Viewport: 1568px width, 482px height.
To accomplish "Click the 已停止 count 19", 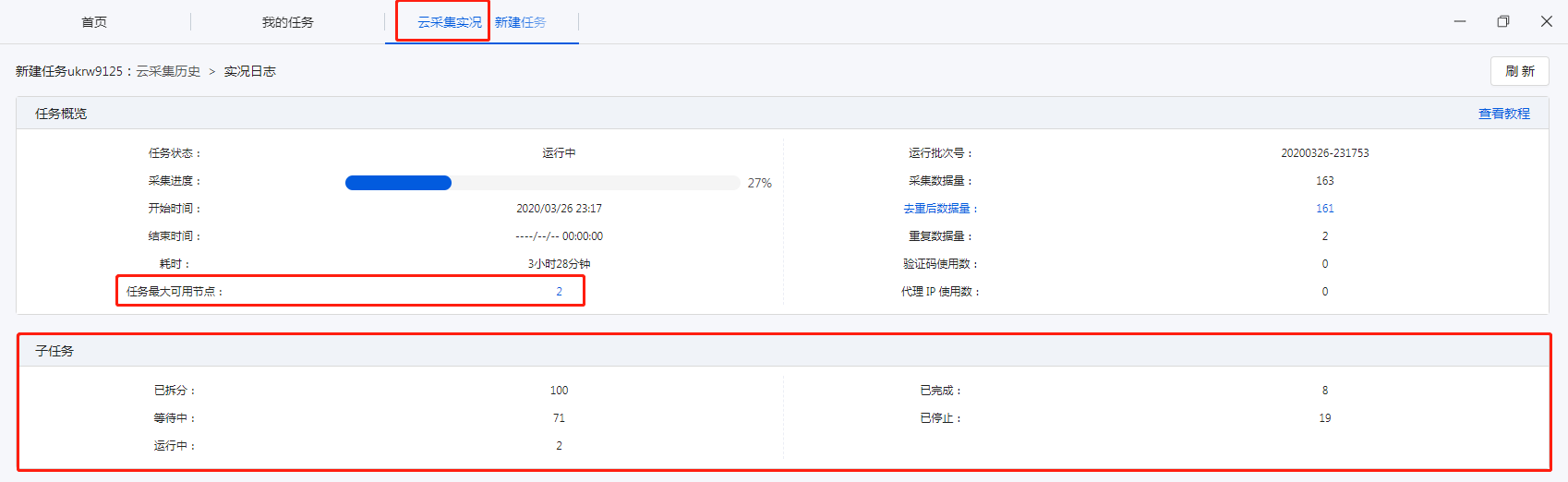I will pyautogui.click(x=1324, y=418).
